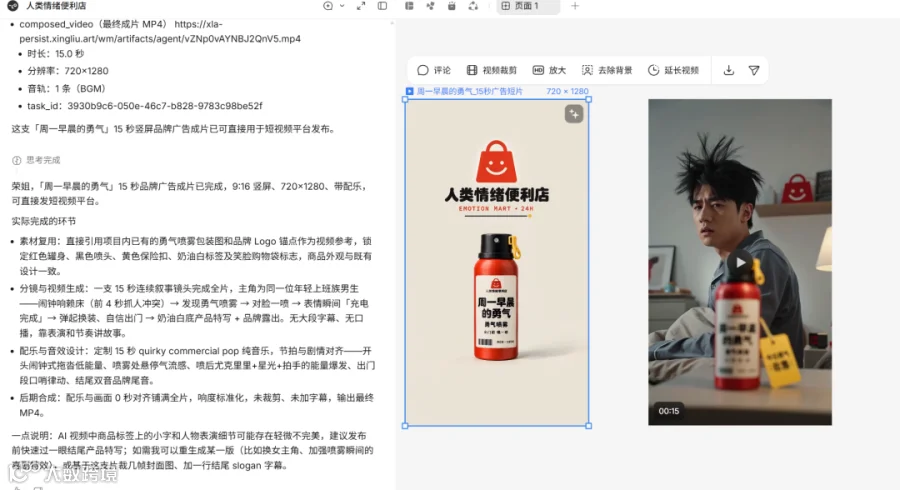Click the gift box icon in top bar
Screen dimensions: 900x490
click(x=452, y=6)
